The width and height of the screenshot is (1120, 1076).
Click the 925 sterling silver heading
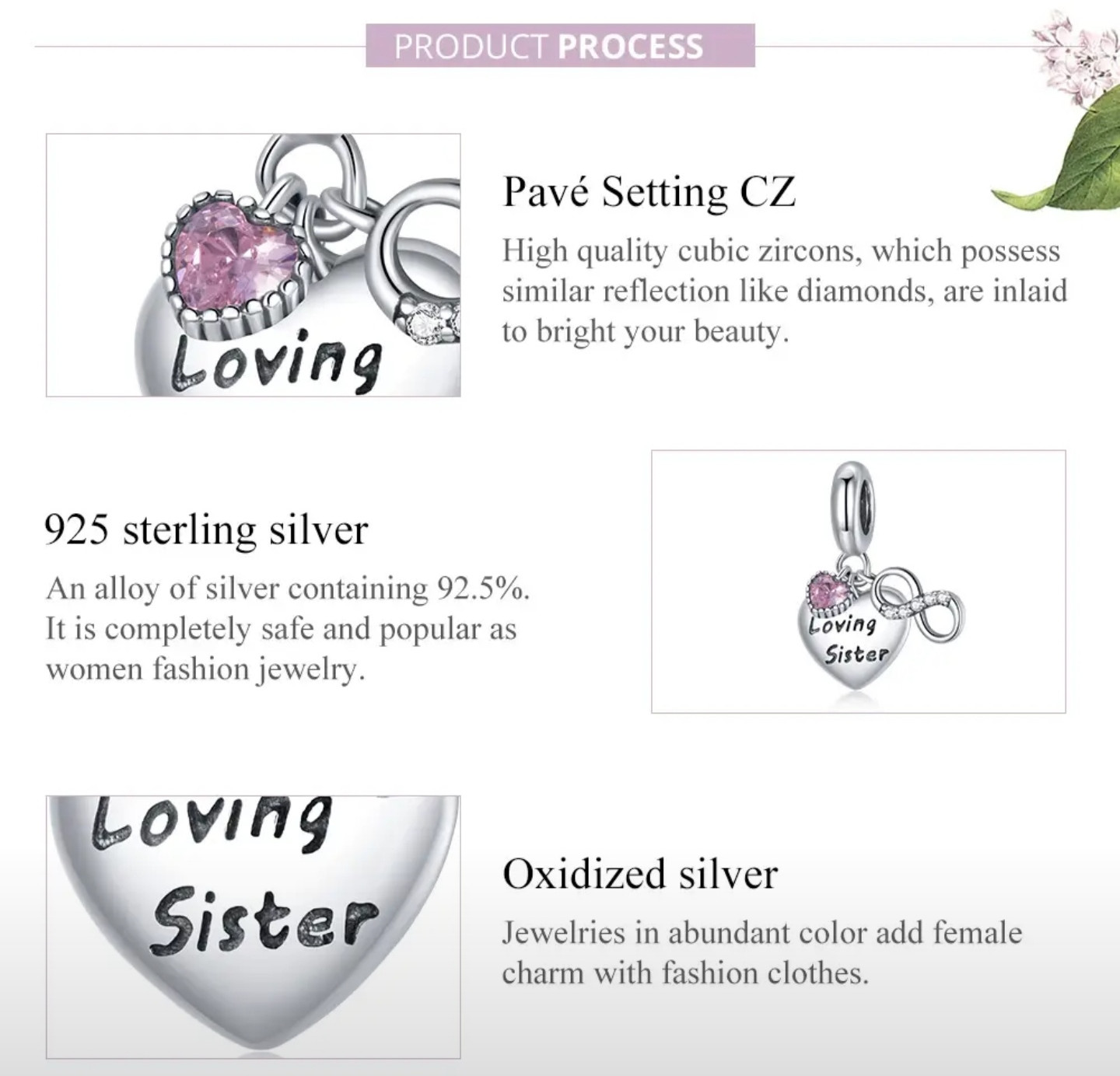[206, 530]
